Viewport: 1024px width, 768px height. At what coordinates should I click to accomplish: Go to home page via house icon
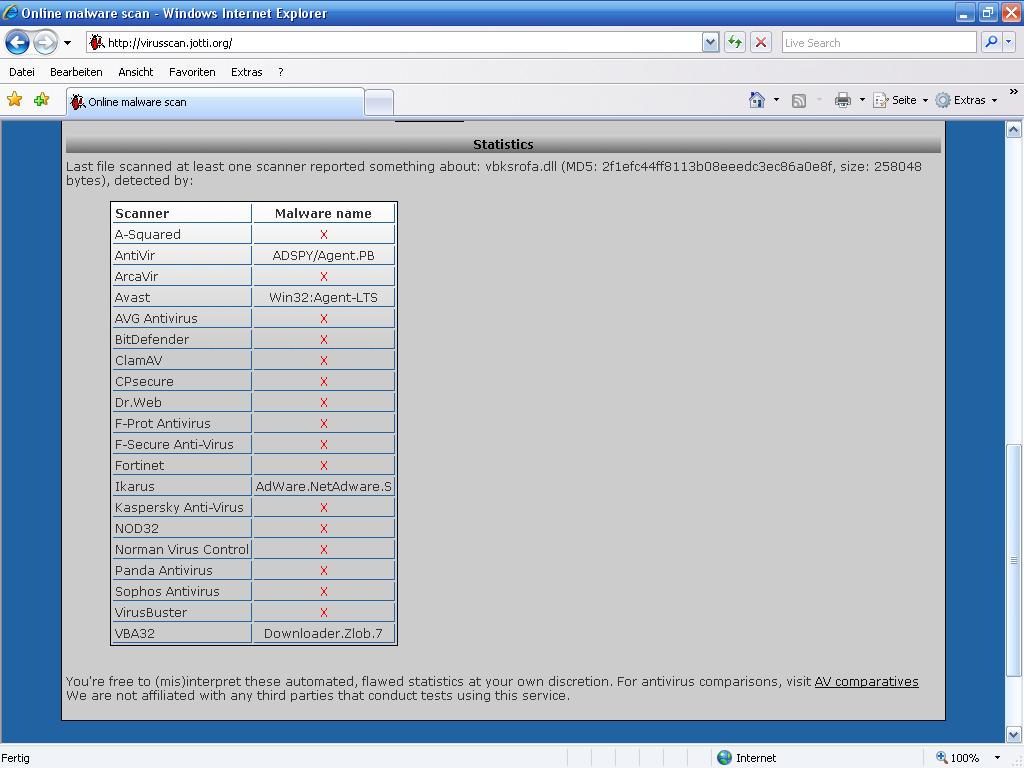tap(757, 100)
